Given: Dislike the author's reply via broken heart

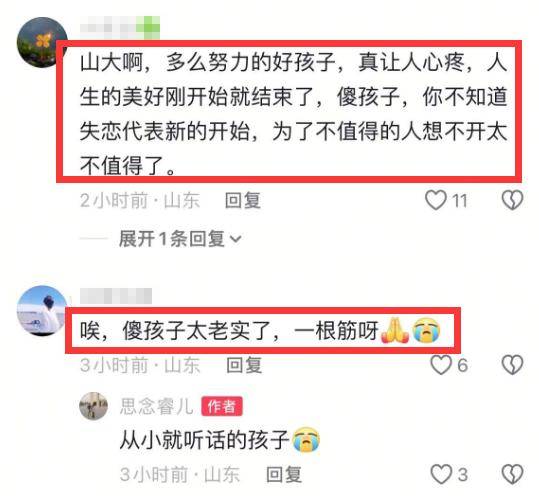Looking at the screenshot, I should pyautogui.click(x=512, y=474).
